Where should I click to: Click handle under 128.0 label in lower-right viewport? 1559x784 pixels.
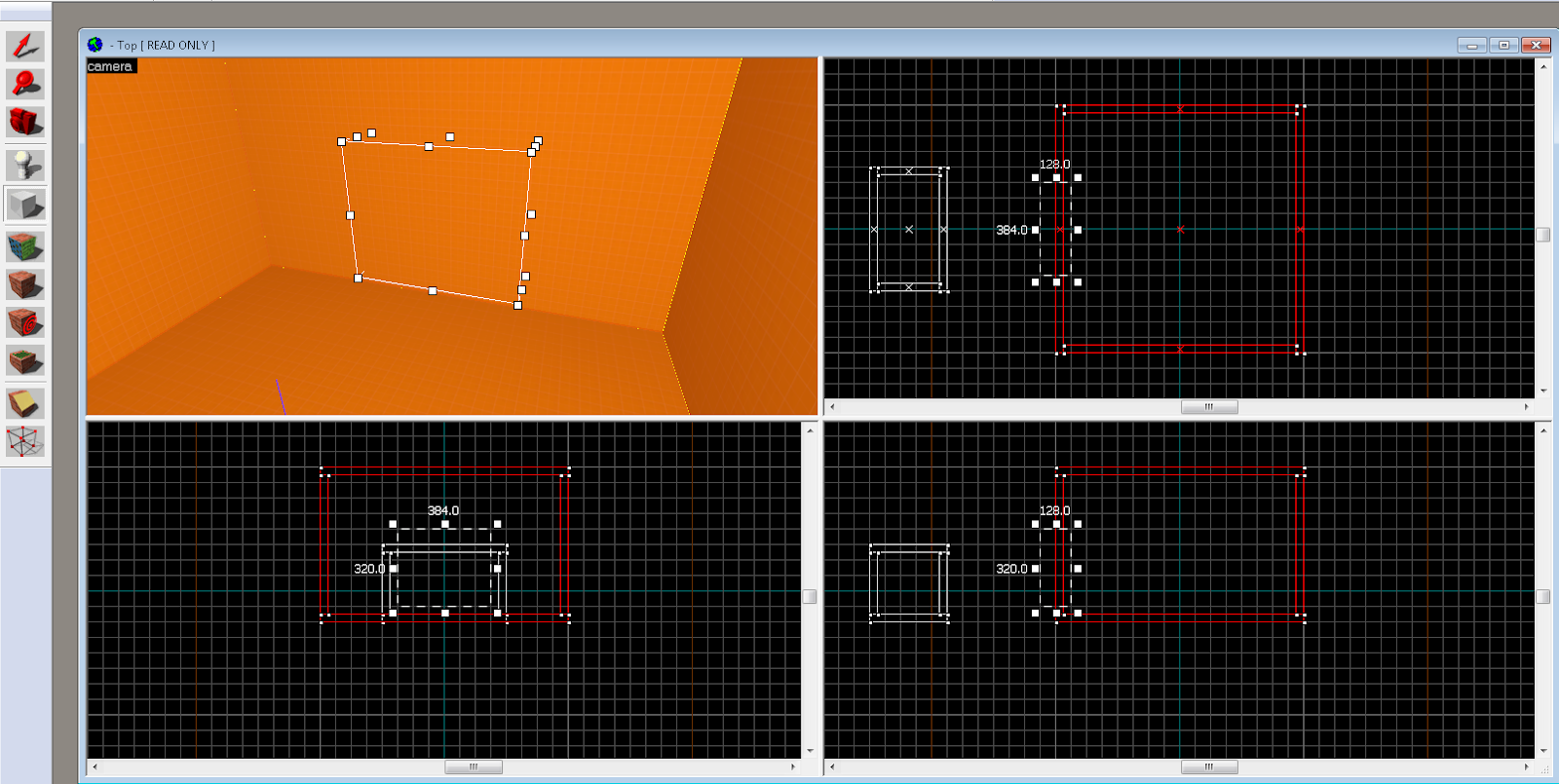pyautogui.click(x=1056, y=524)
